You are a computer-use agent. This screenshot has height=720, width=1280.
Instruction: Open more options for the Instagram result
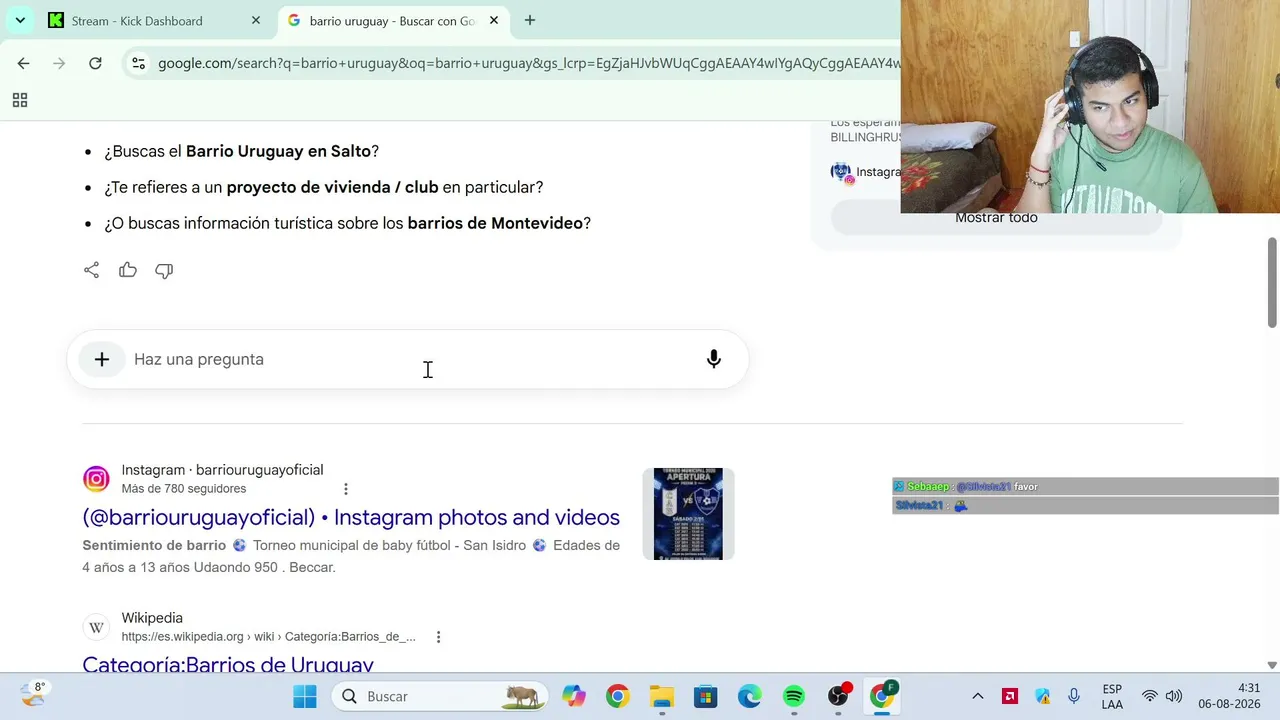coord(346,489)
